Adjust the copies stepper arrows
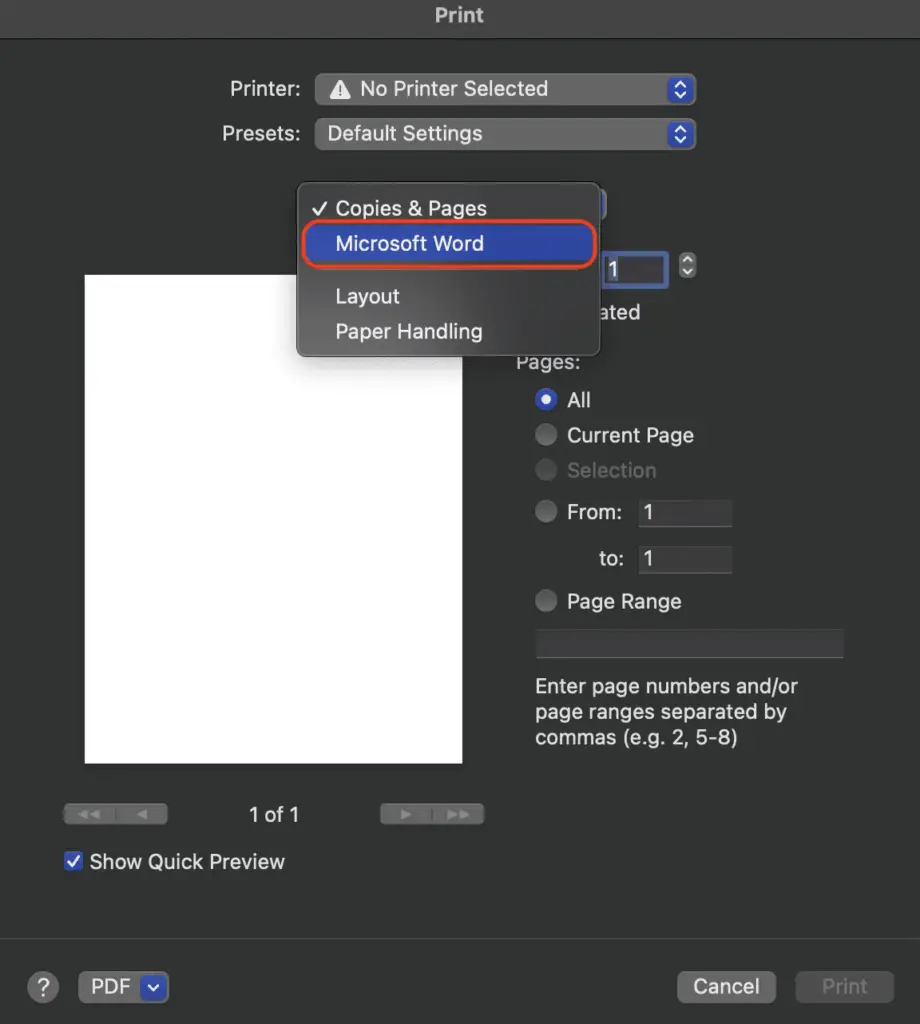Image resolution: width=920 pixels, height=1024 pixels. (687, 266)
